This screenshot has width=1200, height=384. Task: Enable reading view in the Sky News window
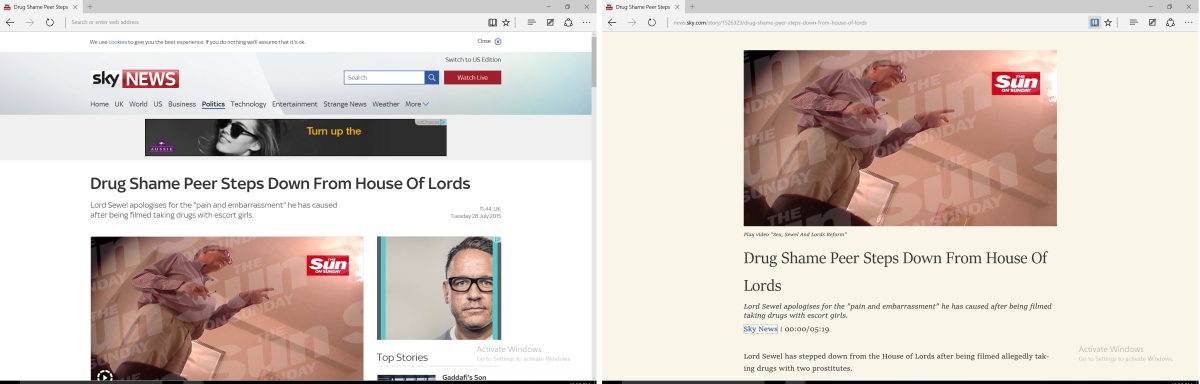pos(492,22)
